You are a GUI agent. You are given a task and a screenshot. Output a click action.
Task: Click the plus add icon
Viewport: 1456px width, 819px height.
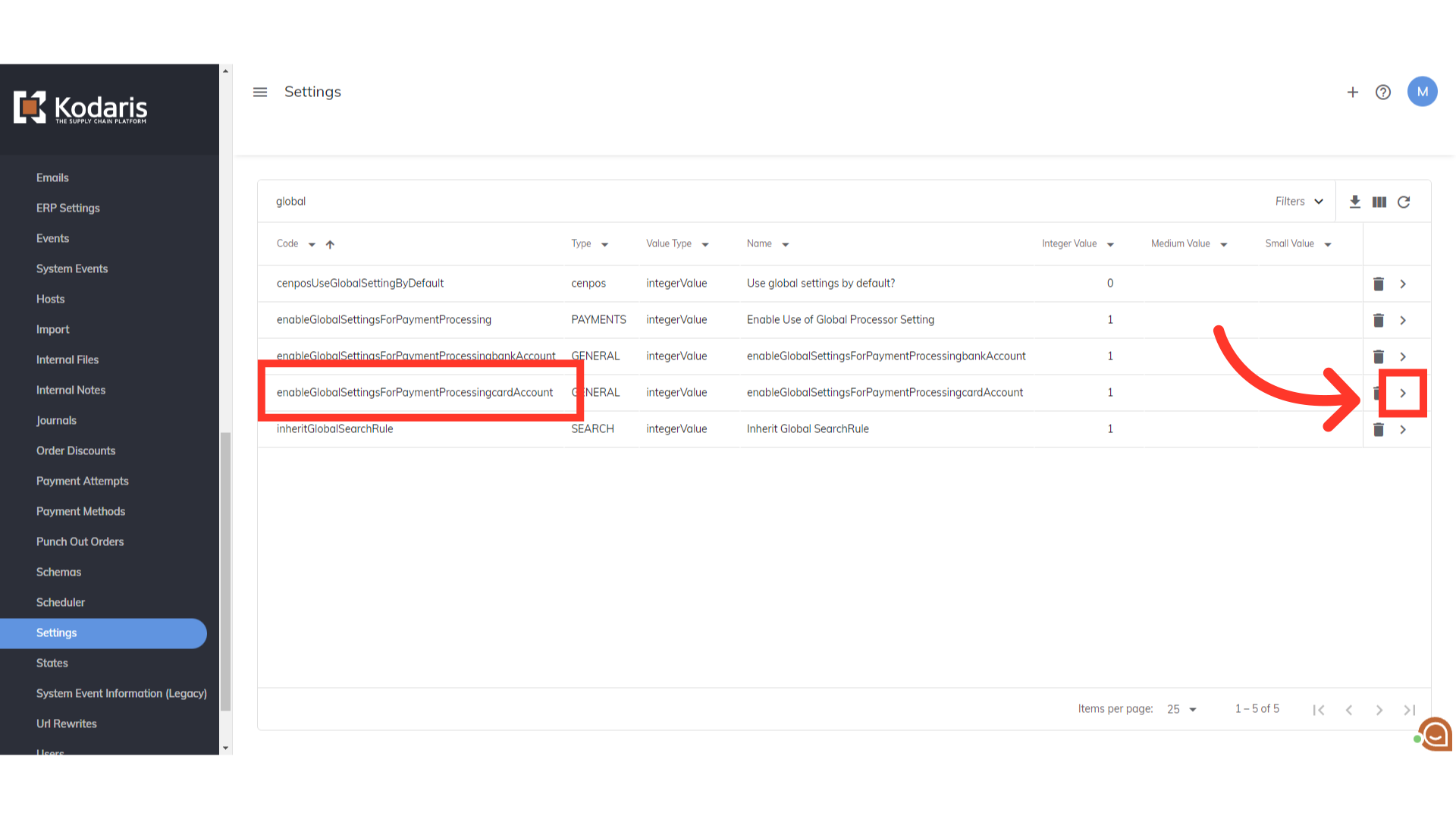(1352, 92)
